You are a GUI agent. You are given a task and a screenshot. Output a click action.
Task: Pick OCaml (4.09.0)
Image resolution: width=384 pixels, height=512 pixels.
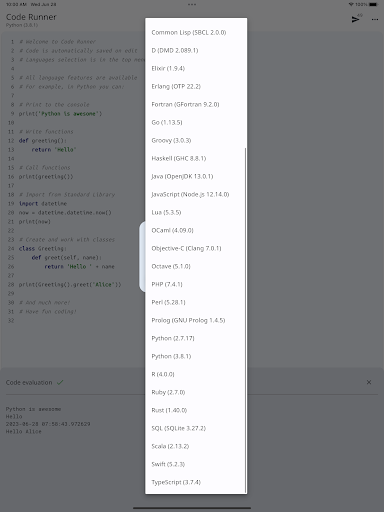[196, 230]
